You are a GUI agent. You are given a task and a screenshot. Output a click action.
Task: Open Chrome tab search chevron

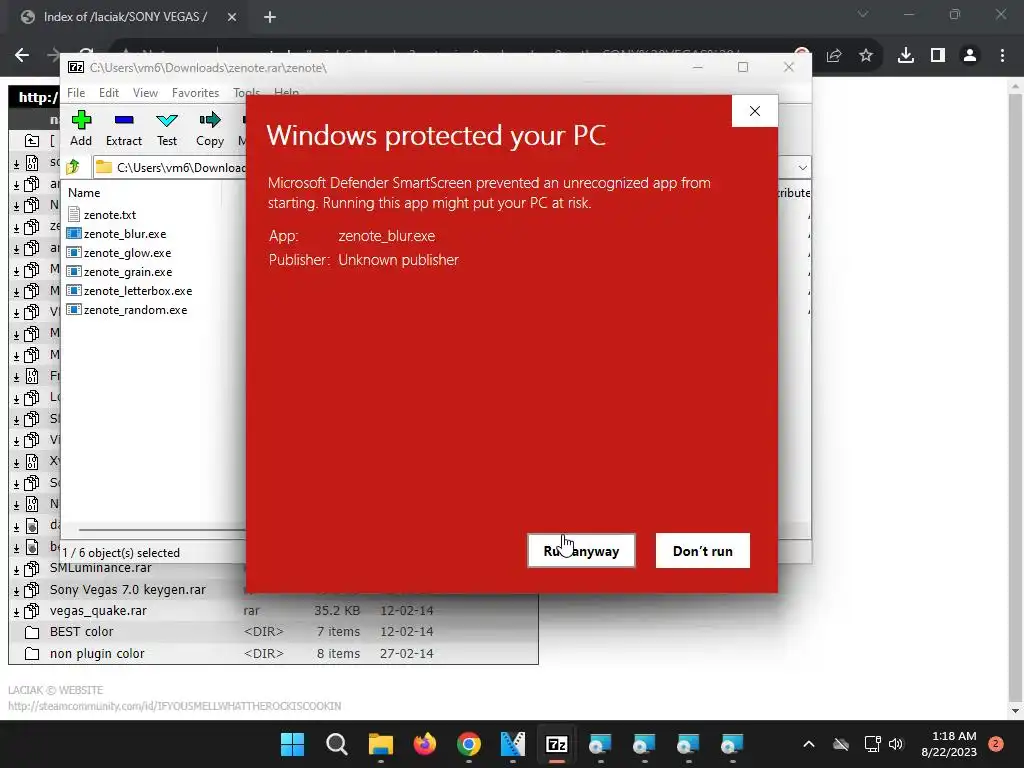[x=863, y=14]
